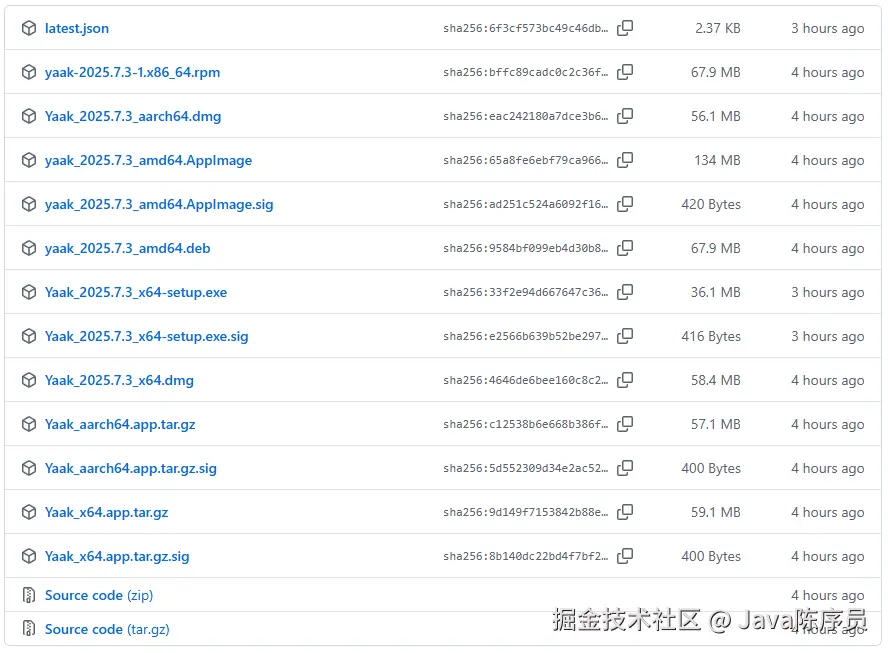This screenshot has width=888, height=653.
Task: Download yaak_2025.7.3_amd64.deb
Action: tap(127, 249)
